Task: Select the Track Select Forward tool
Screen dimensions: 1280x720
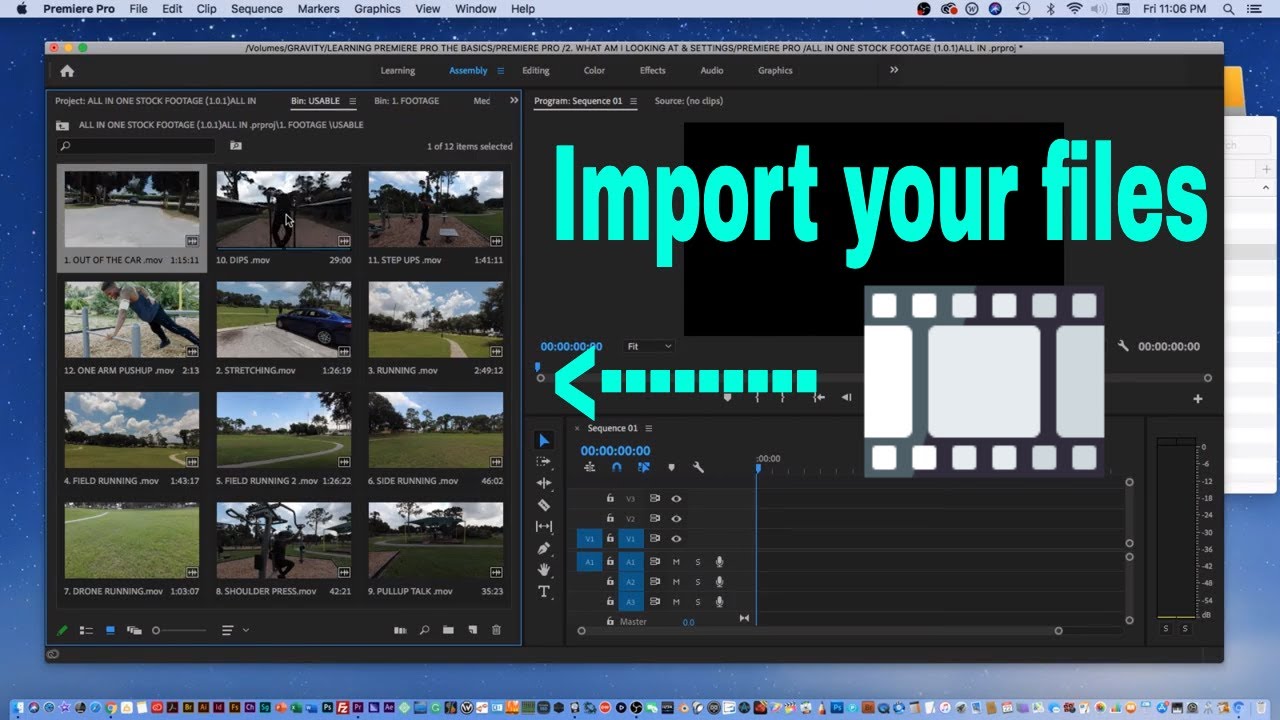Action: (x=544, y=462)
